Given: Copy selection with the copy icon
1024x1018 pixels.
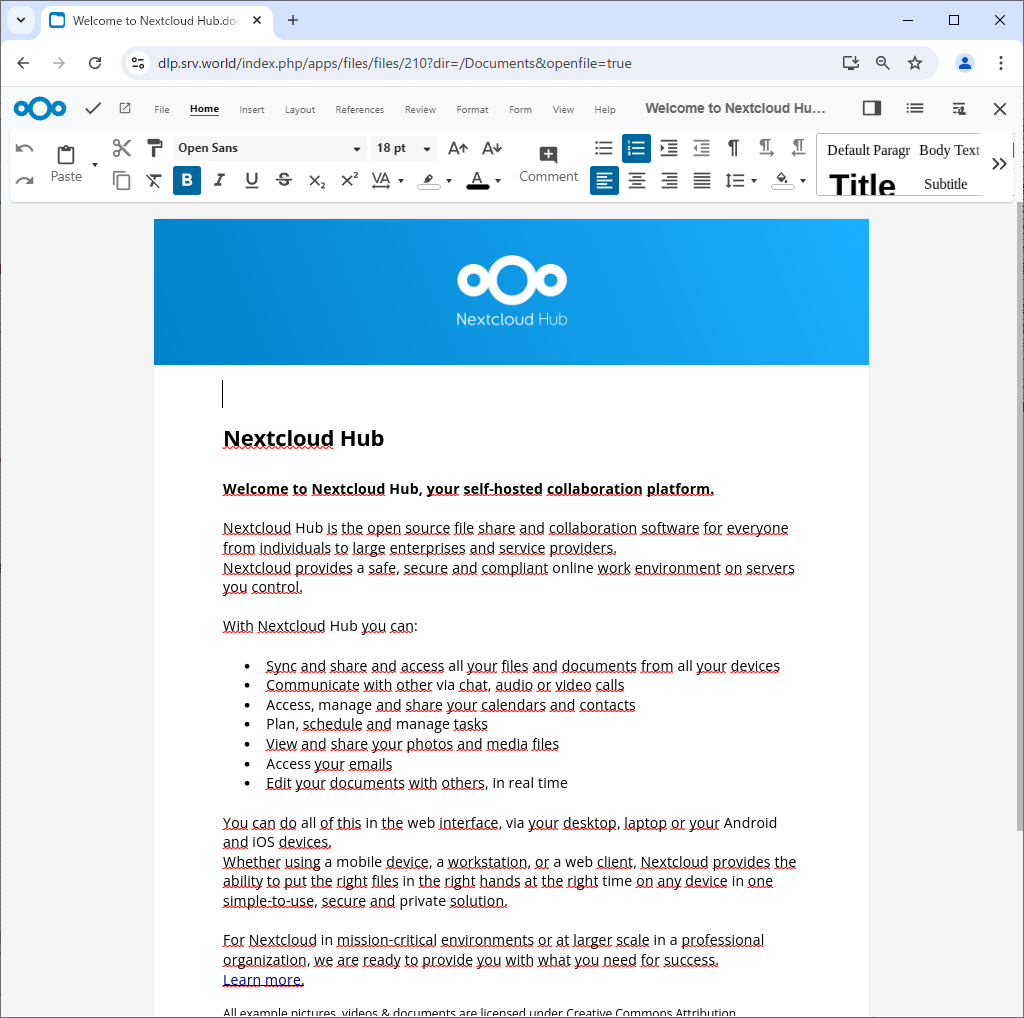Looking at the screenshot, I should point(121,180).
